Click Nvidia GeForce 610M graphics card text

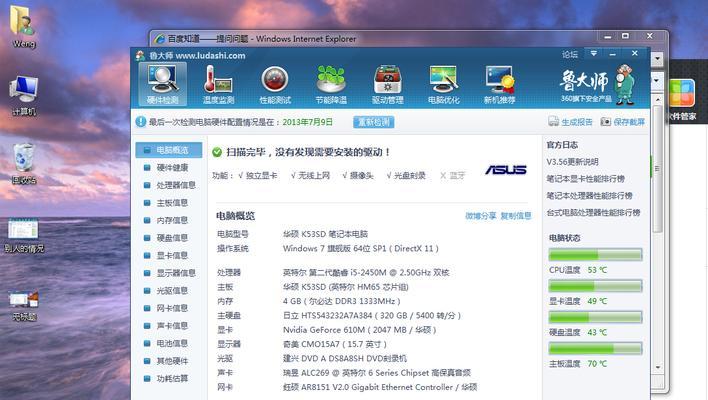click(x=359, y=330)
